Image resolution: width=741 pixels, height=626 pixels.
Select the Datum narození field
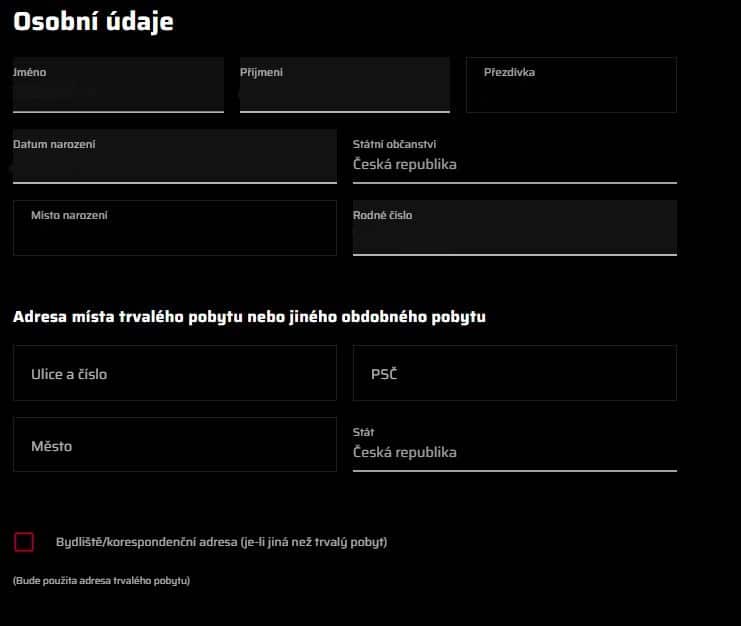point(175,156)
